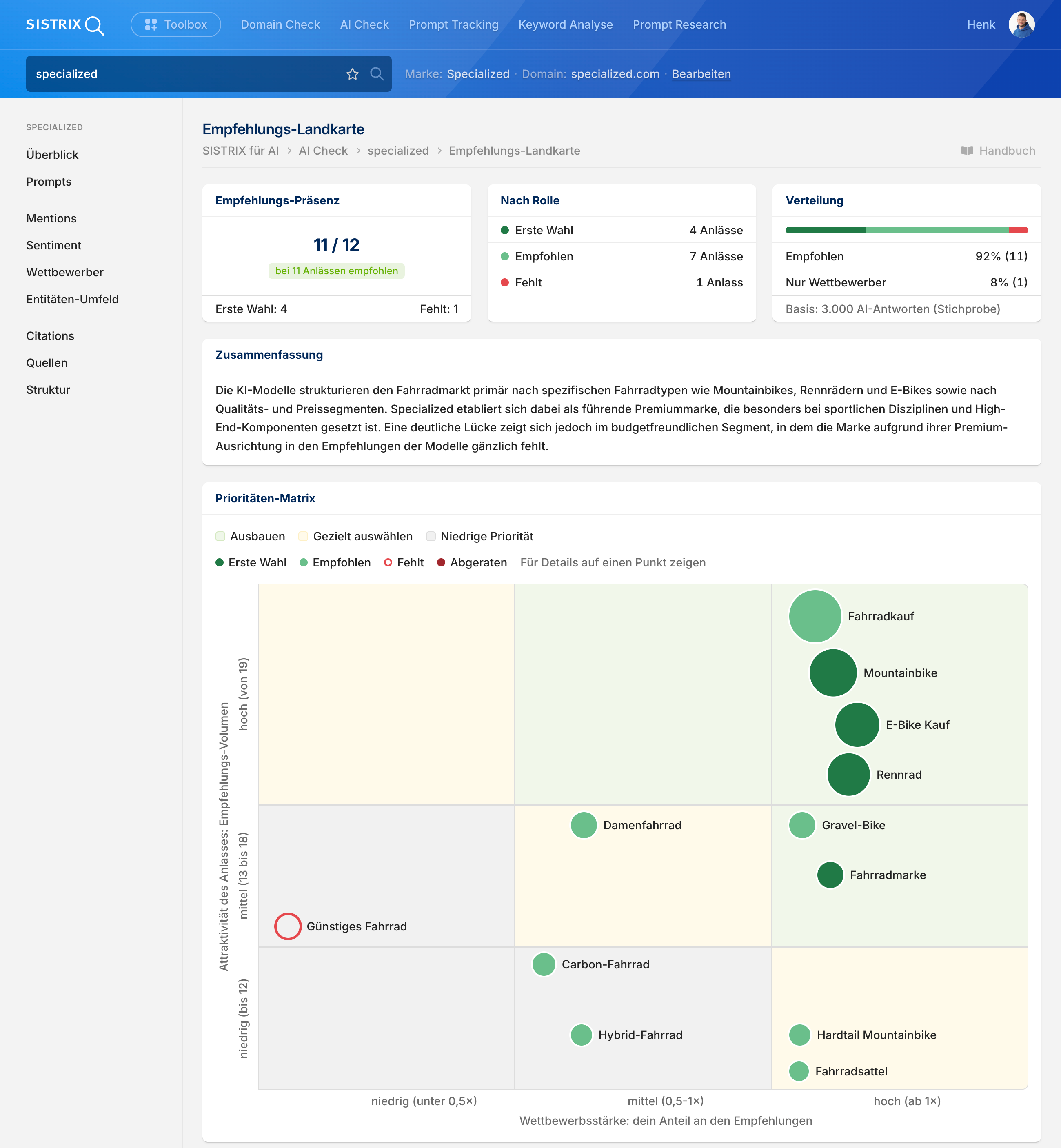Screen dimensions: 1061x1148
Task: Open Entitäten-Umfeld in the sidebar
Action: [72, 299]
